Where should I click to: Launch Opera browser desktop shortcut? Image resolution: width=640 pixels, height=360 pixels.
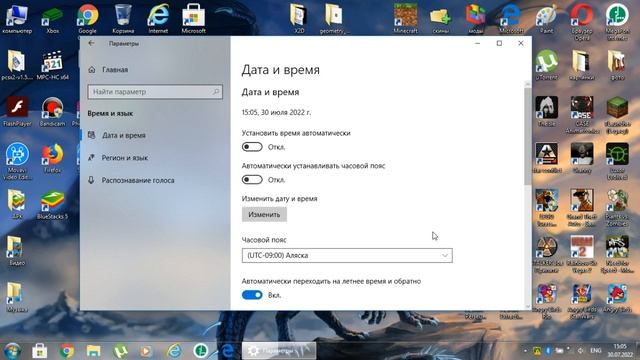582,21
